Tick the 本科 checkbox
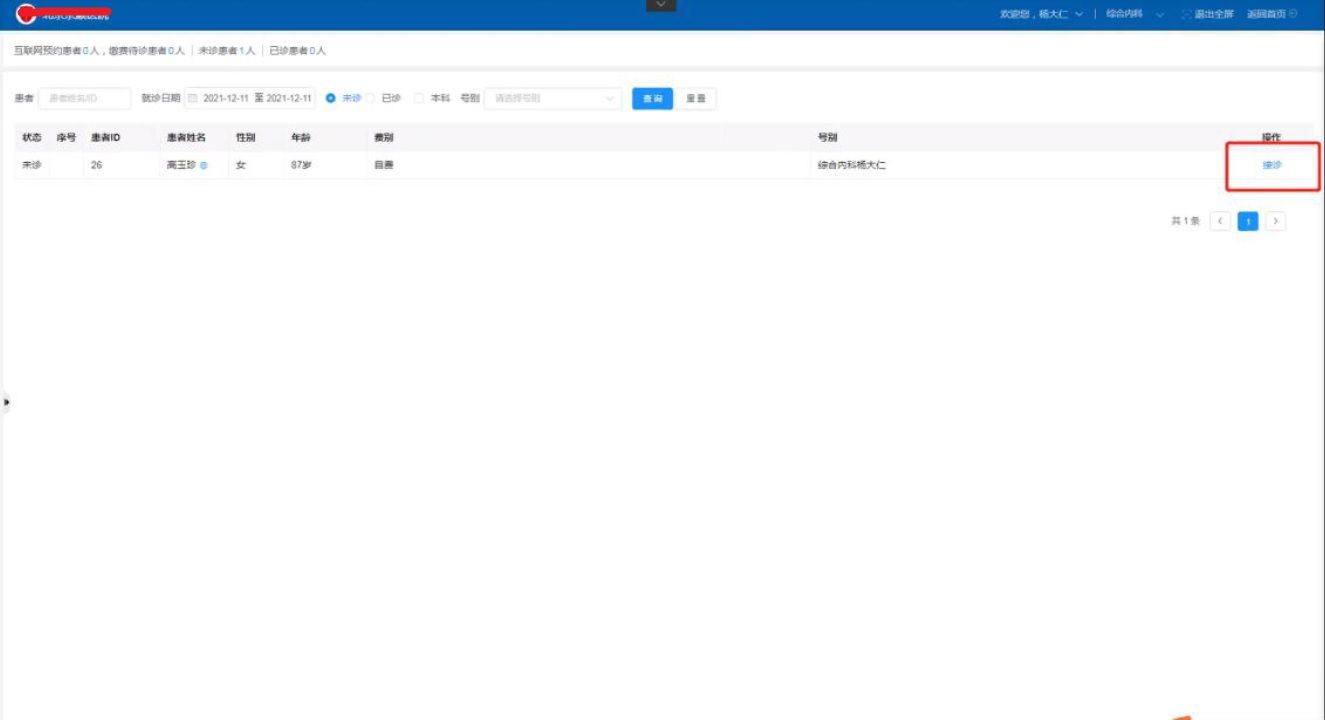 tap(419, 98)
